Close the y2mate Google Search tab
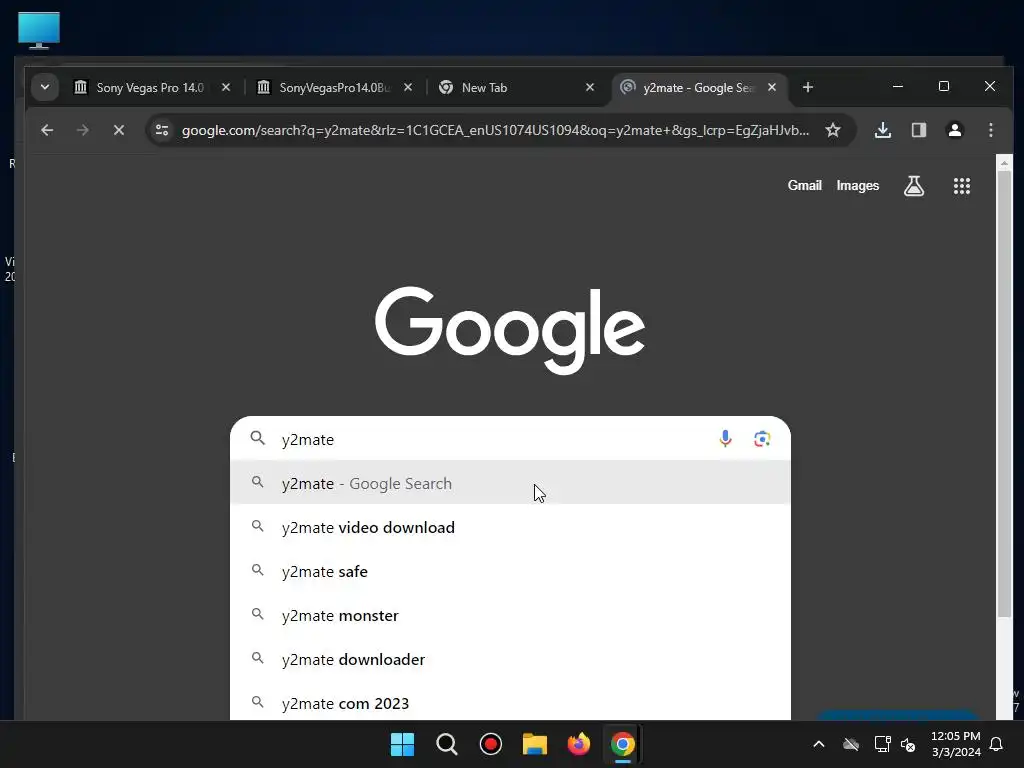Viewport: 1024px width, 768px height. (x=772, y=87)
